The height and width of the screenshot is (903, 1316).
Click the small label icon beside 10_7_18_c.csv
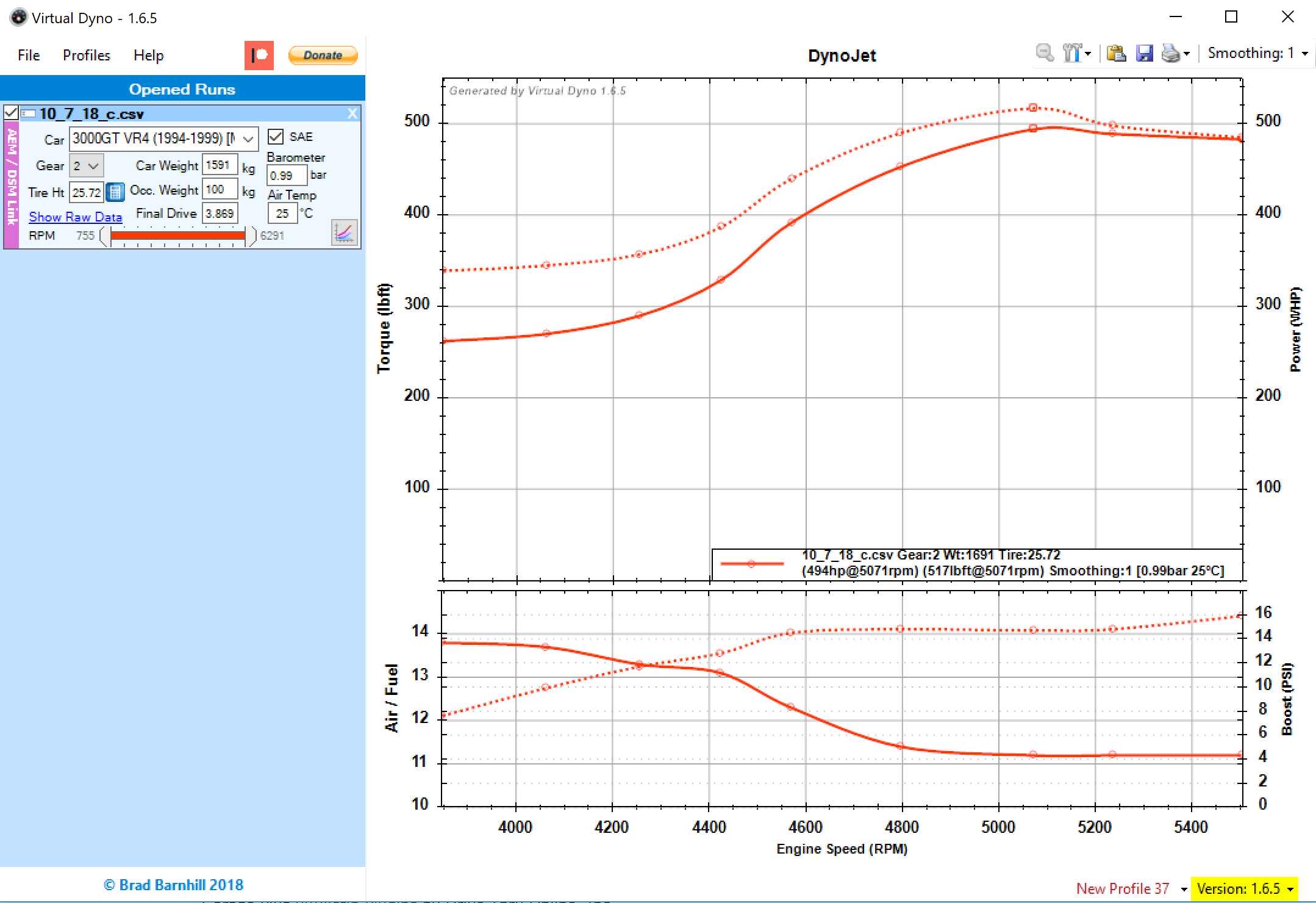coord(28,113)
